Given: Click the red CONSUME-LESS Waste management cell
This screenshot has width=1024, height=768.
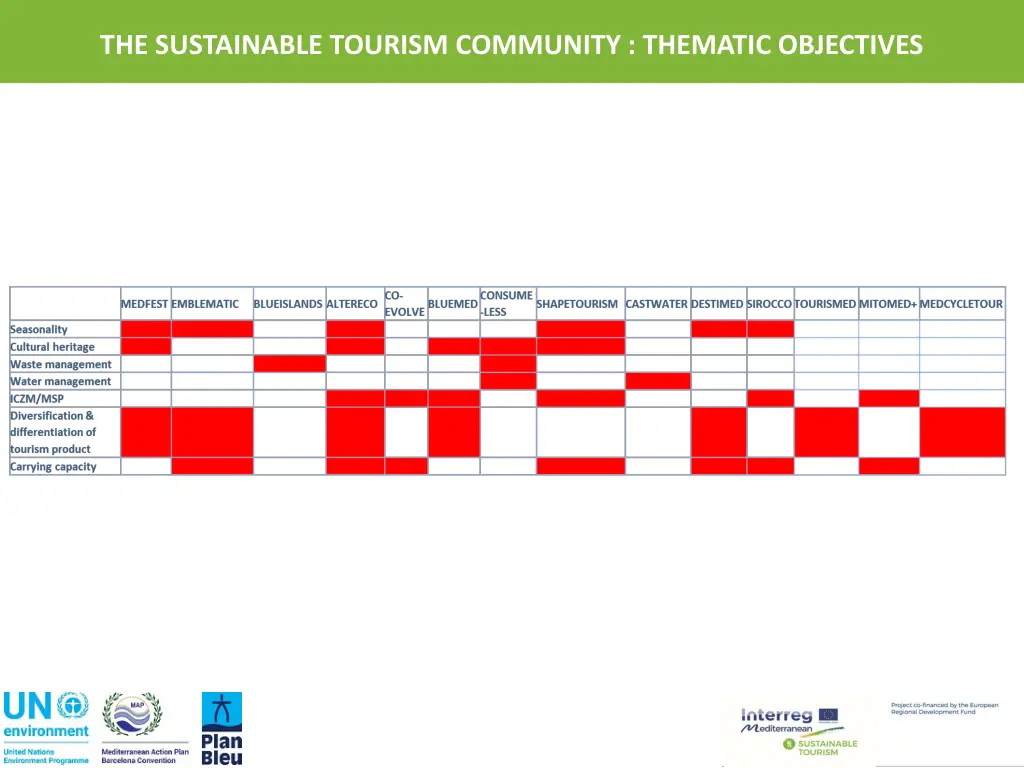Looking at the screenshot, I should (508, 364).
